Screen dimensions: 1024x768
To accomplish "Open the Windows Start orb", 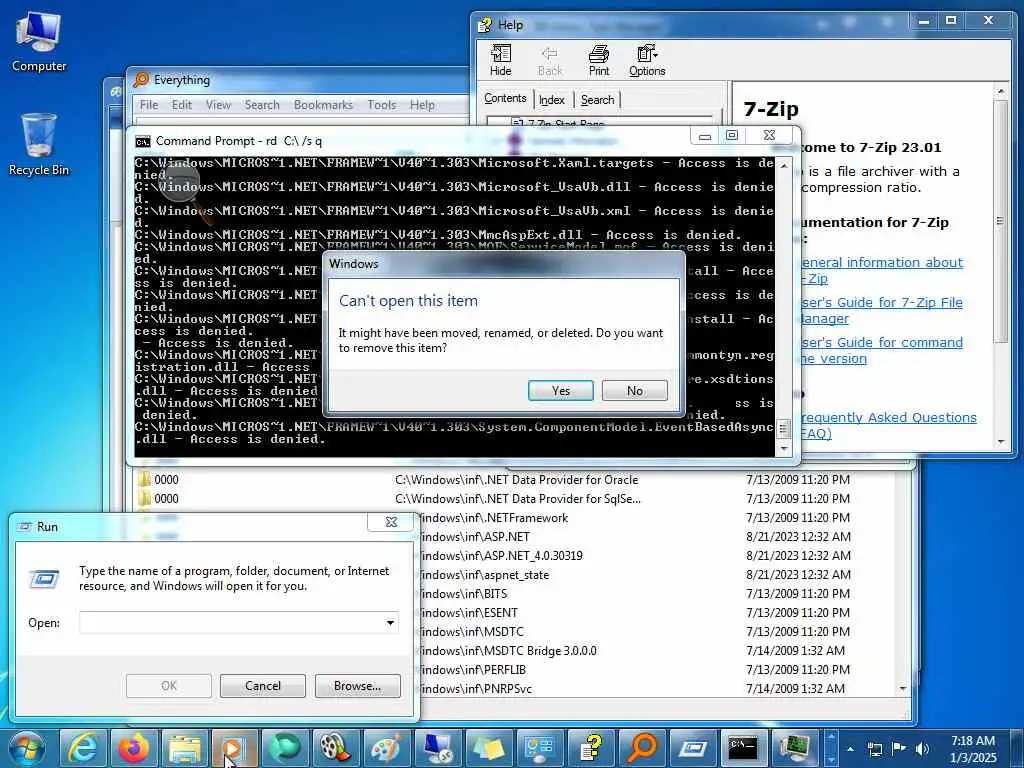I will 27,748.
